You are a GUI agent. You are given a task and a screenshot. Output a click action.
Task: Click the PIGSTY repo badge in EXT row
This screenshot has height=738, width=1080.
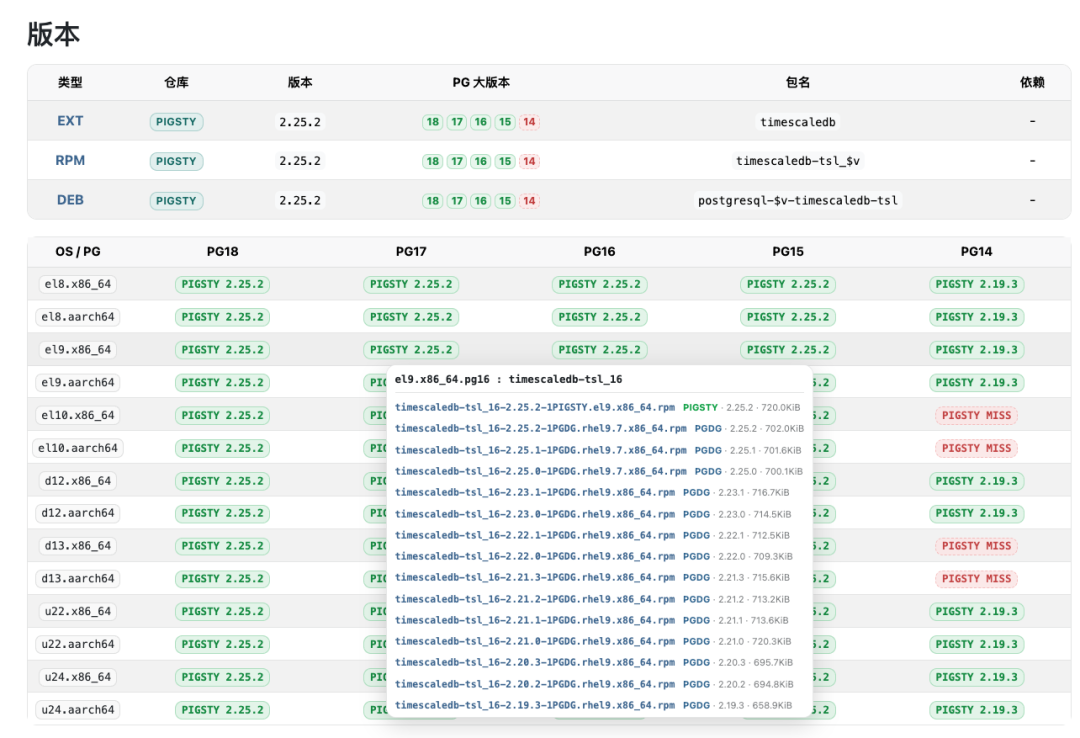(176, 122)
